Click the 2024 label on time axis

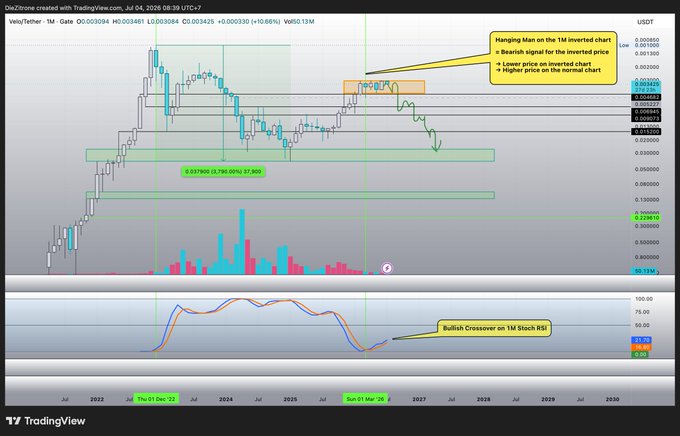click(x=226, y=399)
